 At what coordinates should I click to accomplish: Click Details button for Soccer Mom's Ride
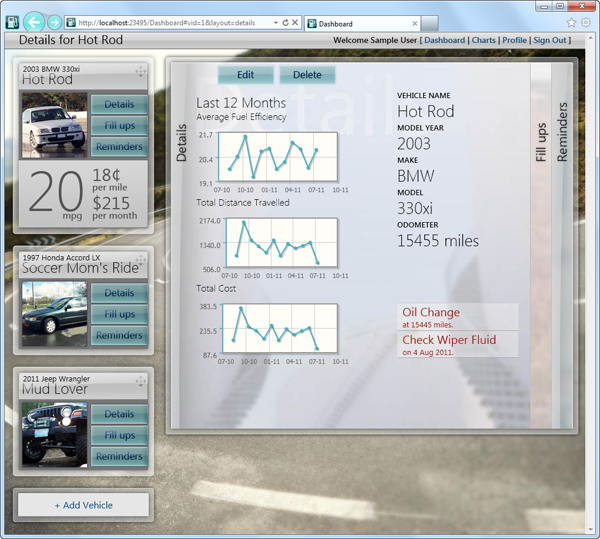click(x=119, y=293)
